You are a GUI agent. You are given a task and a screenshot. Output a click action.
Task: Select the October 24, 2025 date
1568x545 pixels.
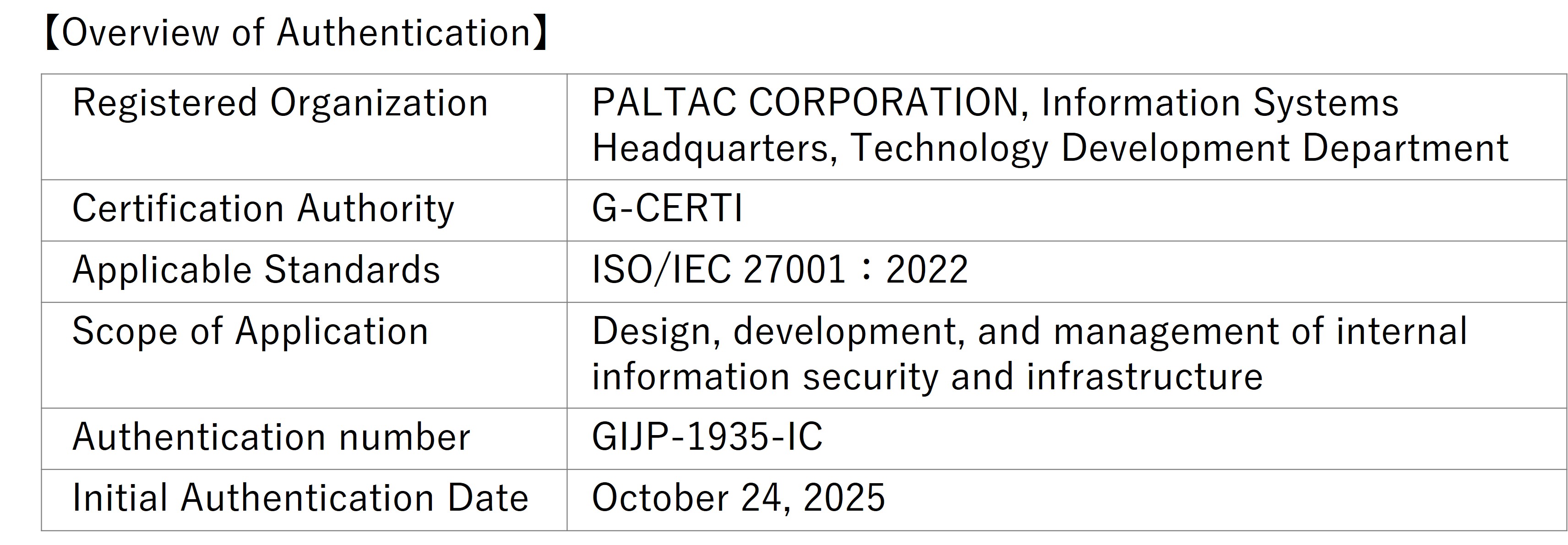tap(738, 498)
